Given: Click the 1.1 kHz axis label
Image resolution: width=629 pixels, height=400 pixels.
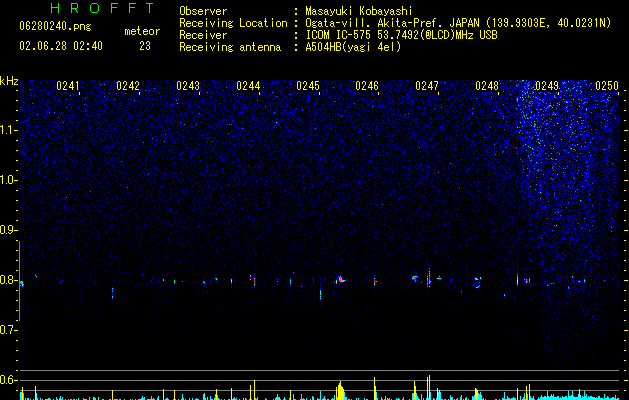Looking at the screenshot, I should click(8, 130).
